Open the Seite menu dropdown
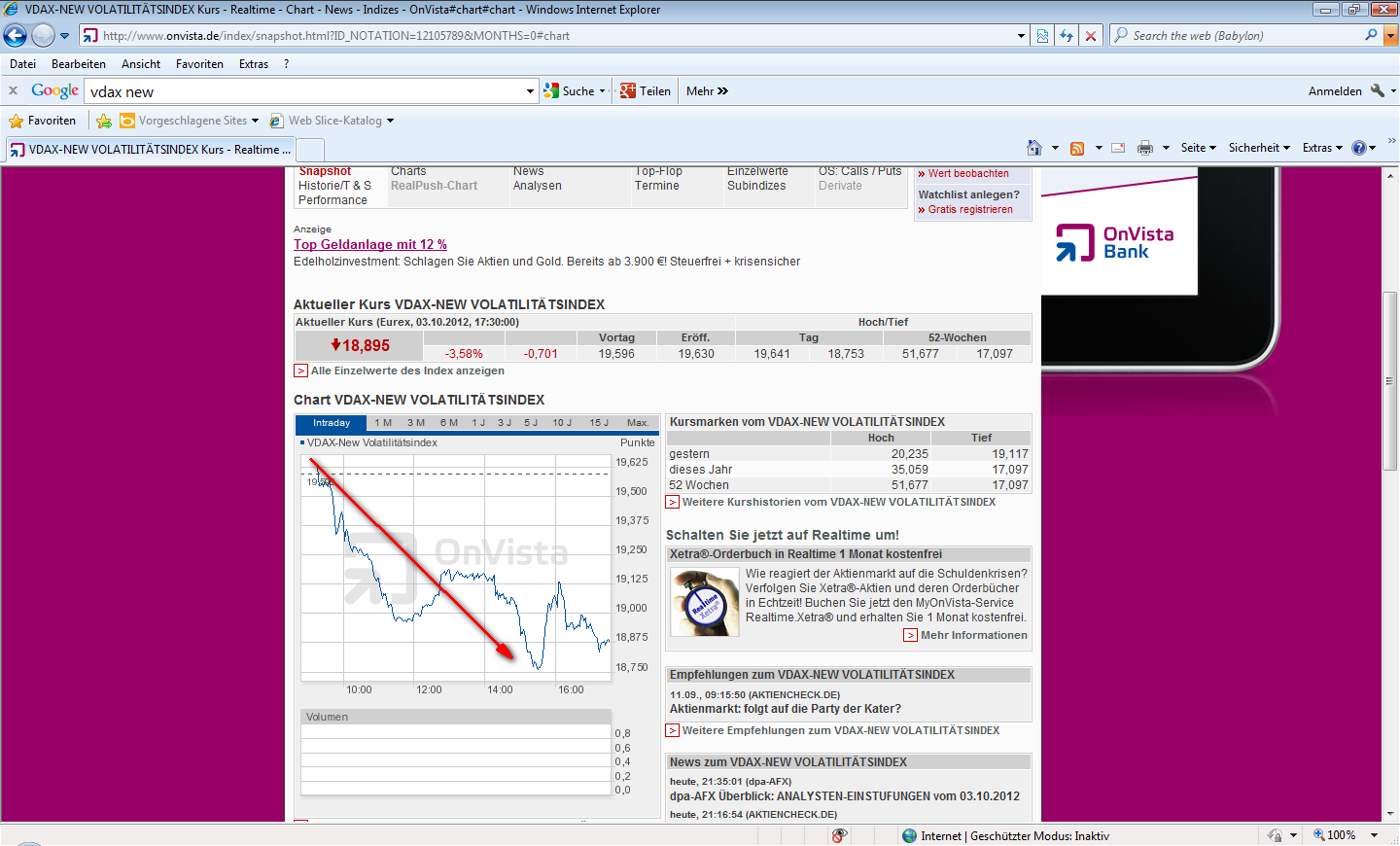The width and height of the screenshot is (1400, 846). pyautogui.click(x=1198, y=148)
